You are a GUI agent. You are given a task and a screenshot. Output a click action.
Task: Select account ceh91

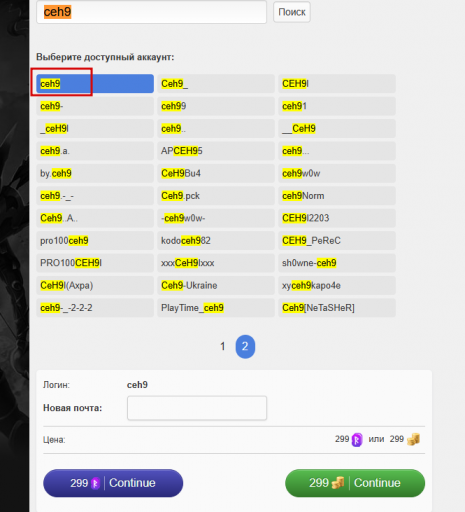pyautogui.click(x=337, y=106)
